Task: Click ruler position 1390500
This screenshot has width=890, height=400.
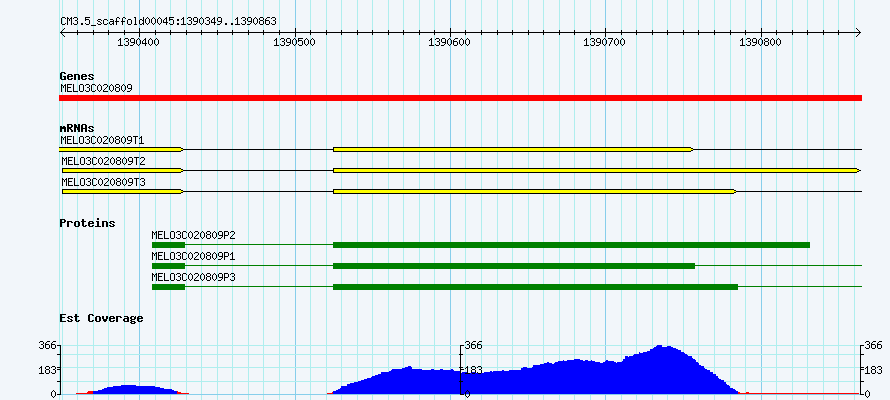Action: click(x=295, y=42)
